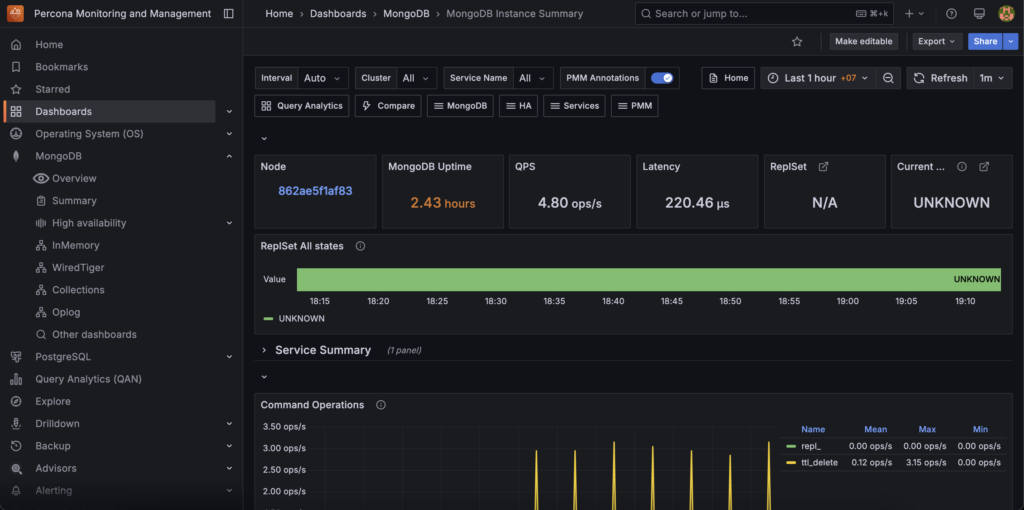Toggle PMM Annotations switch off
1024x510 pixels.
point(662,78)
